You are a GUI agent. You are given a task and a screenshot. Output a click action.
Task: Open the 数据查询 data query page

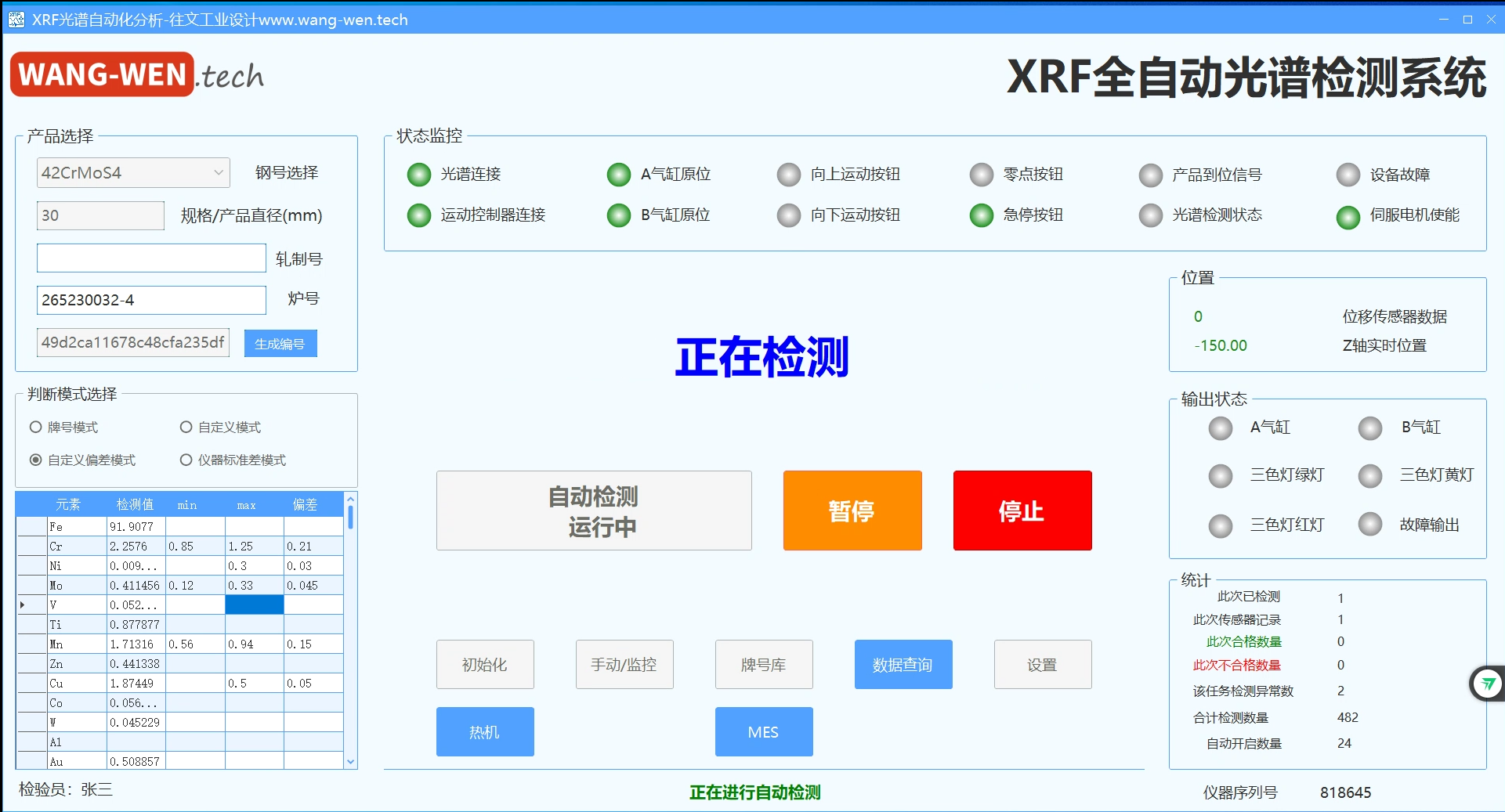903,665
